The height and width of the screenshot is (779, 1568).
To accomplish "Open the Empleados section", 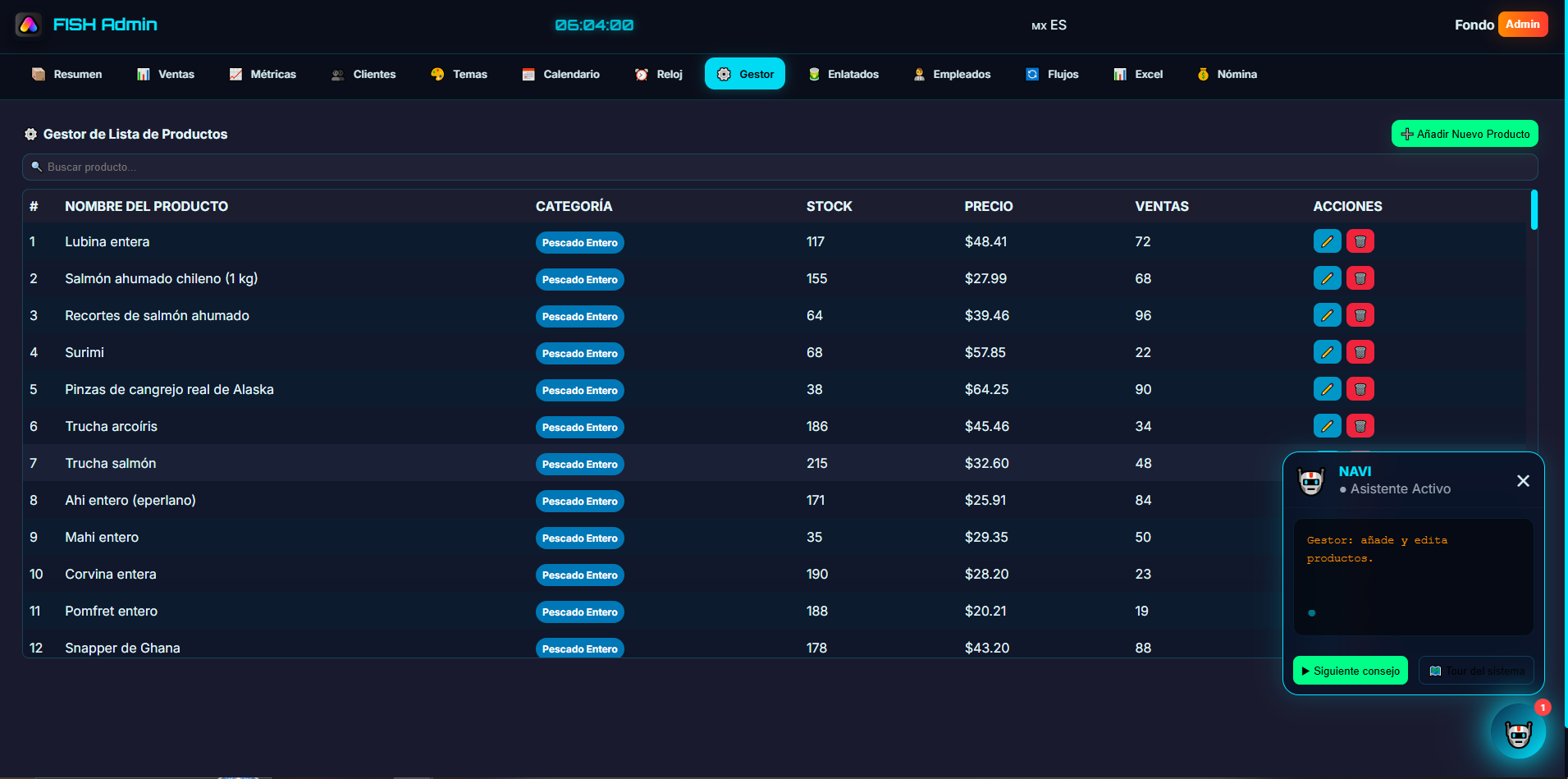I will pos(952,74).
